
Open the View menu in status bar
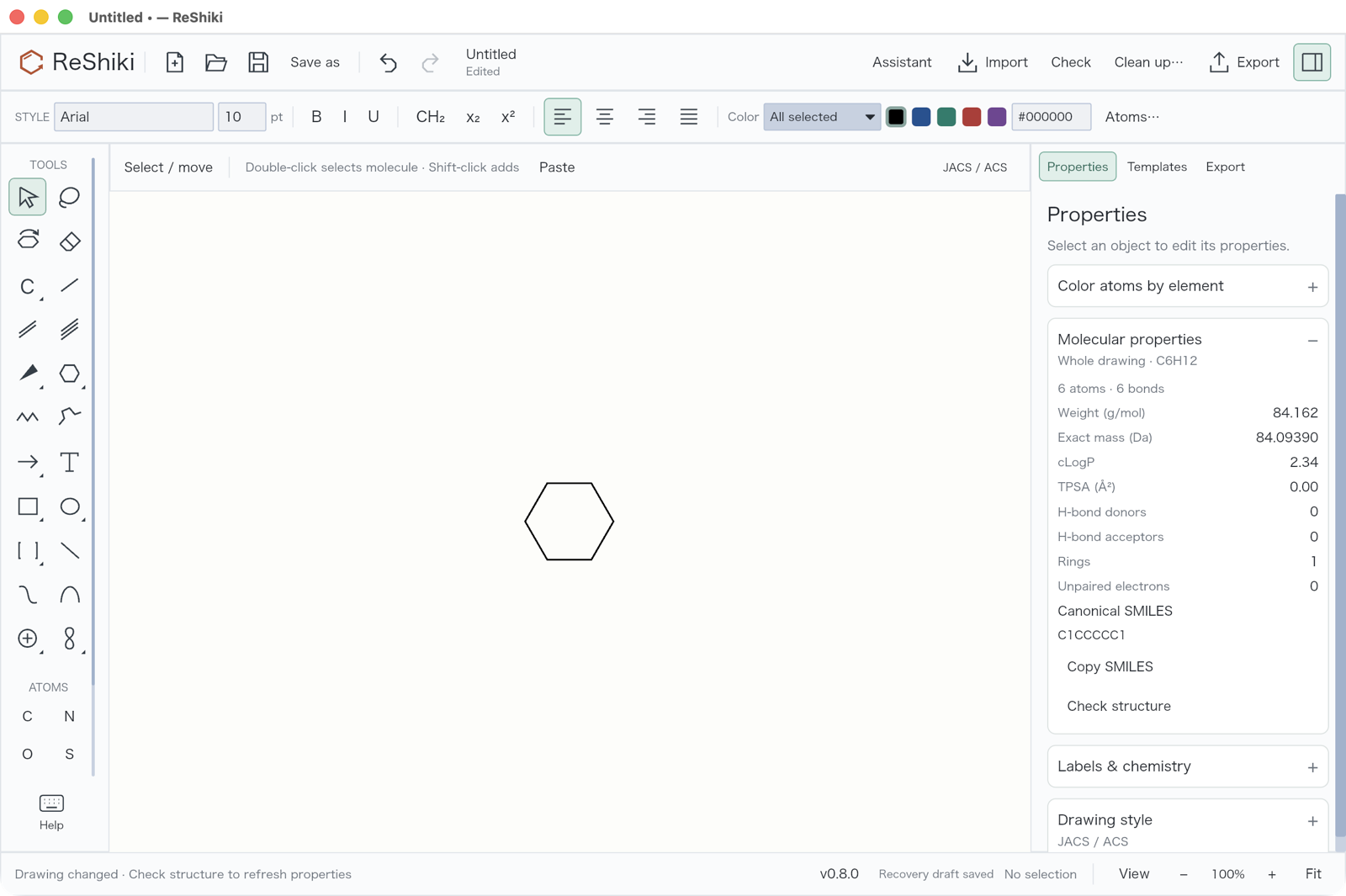pos(1134,874)
